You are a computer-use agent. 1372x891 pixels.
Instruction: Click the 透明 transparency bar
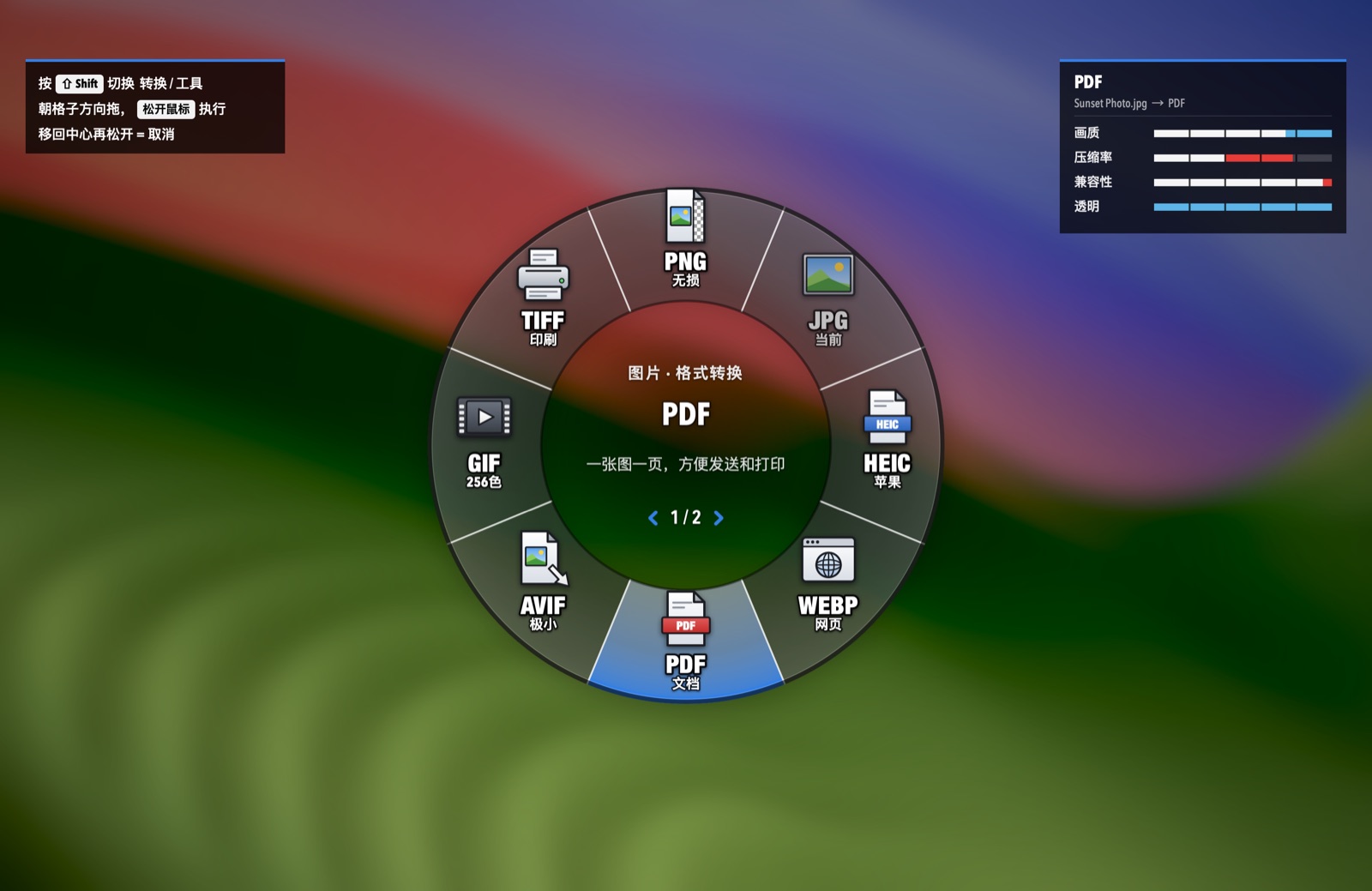click(x=1243, y=207)
